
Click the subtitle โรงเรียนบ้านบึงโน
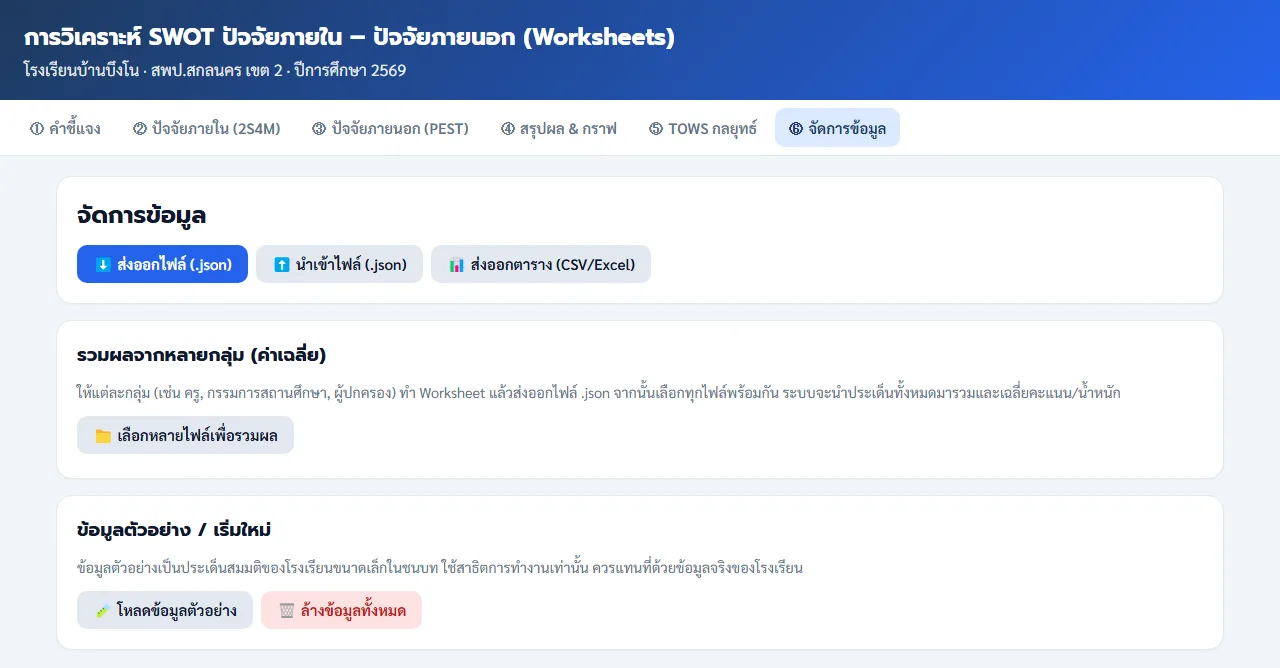[214, 71]
